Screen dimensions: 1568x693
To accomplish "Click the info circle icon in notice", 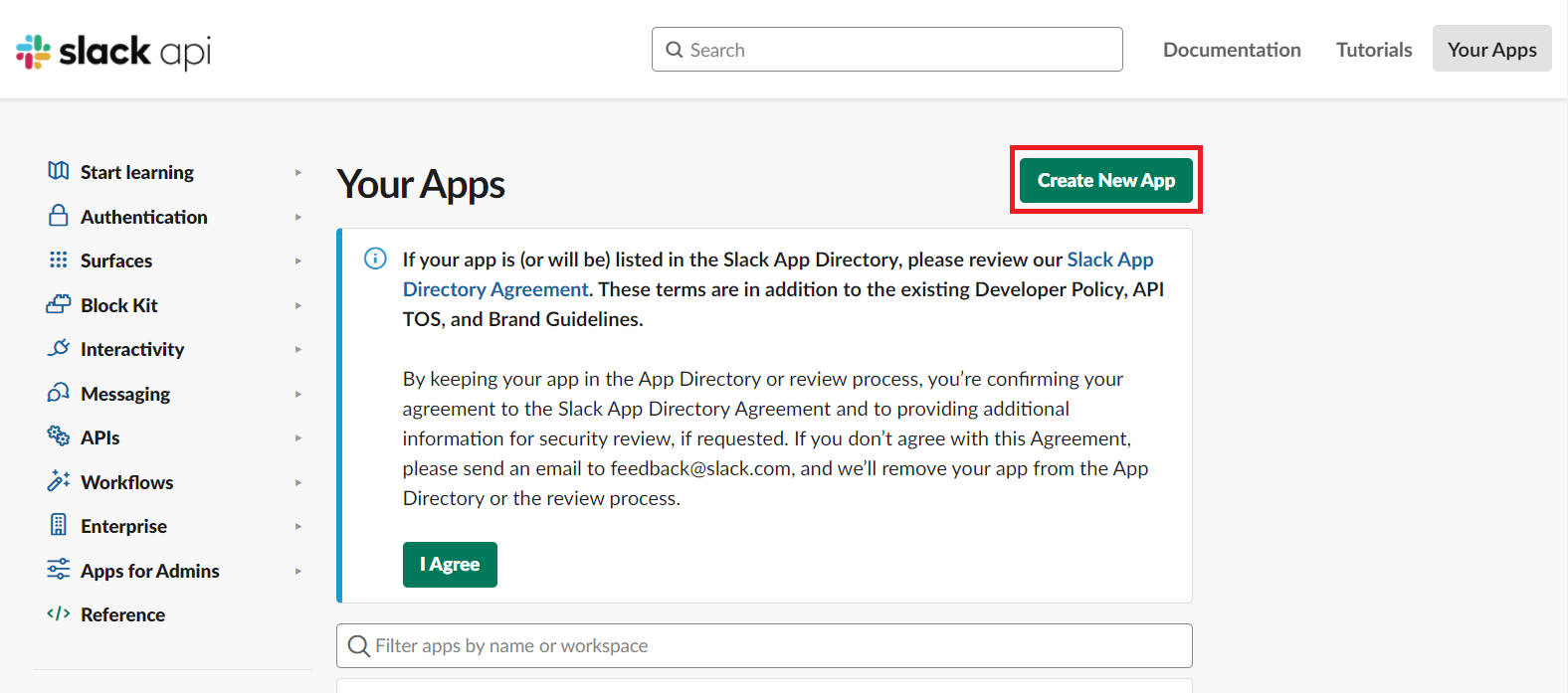I will pos(375,259).
